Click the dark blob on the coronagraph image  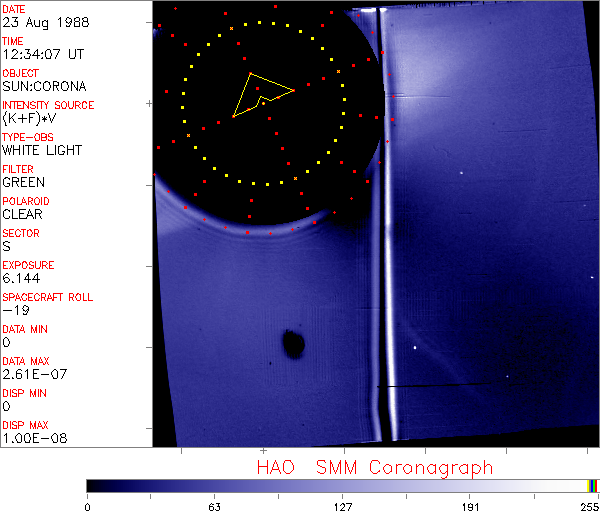click(x=293, y=344)
